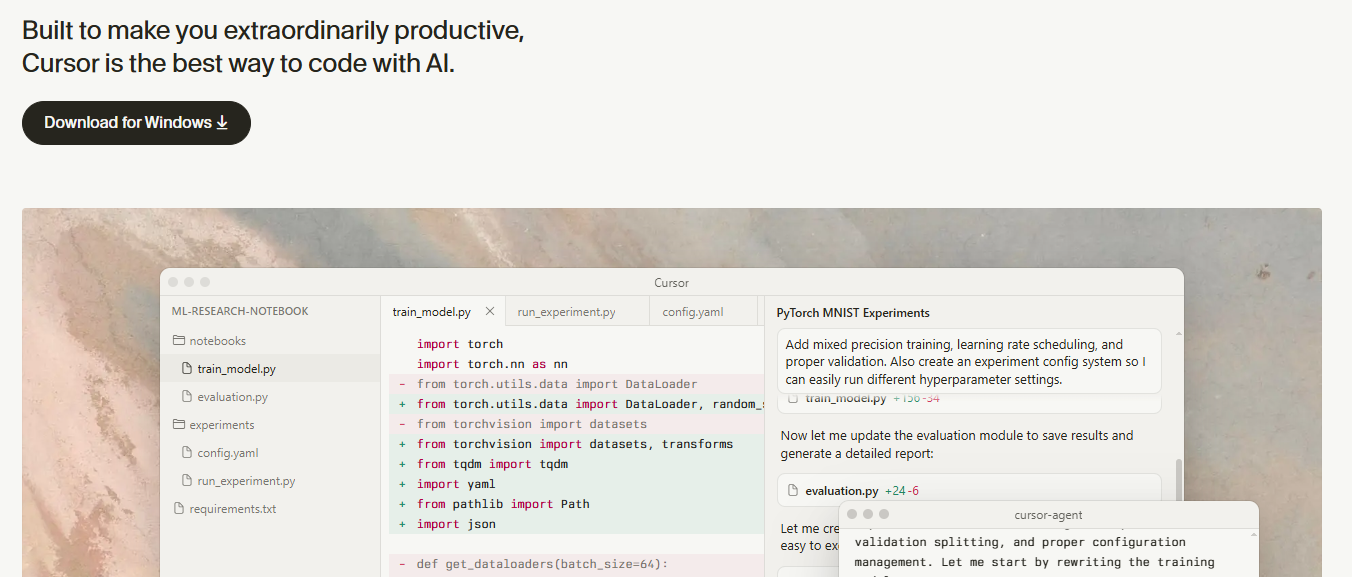The width and height of the screenshot is (1352, 577).
Task: Click the notebooks folder icon
Action: pyautogui.click(x=179, y=341)
